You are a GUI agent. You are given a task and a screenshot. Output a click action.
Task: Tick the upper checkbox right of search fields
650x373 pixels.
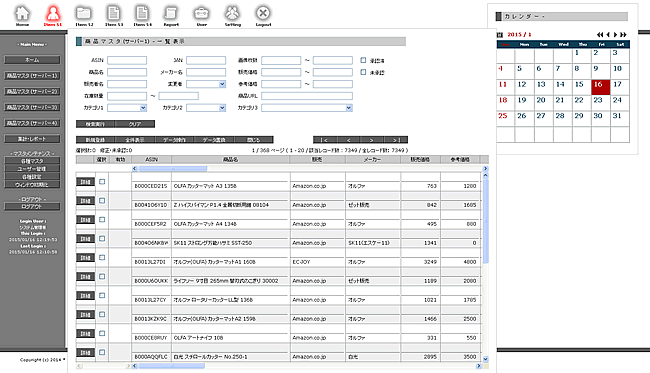coord(364,60)
